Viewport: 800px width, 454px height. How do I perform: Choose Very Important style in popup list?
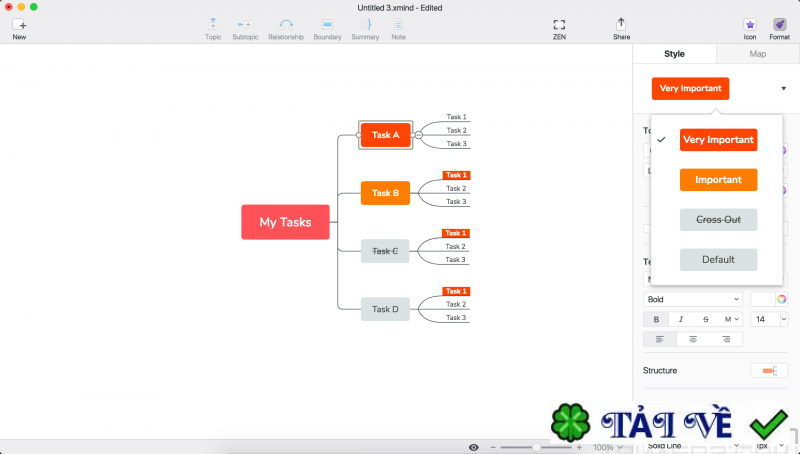click(718, 140)
